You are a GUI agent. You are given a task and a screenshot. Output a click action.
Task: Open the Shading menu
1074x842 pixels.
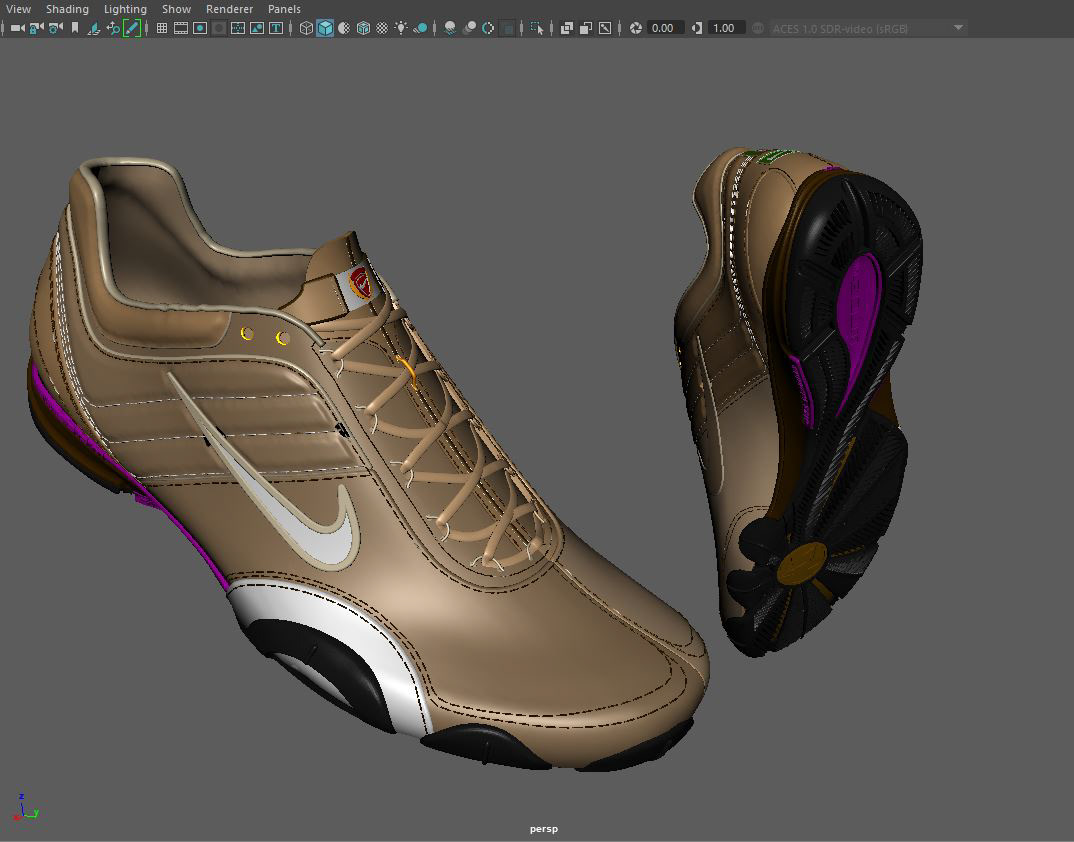pos(67,9)
